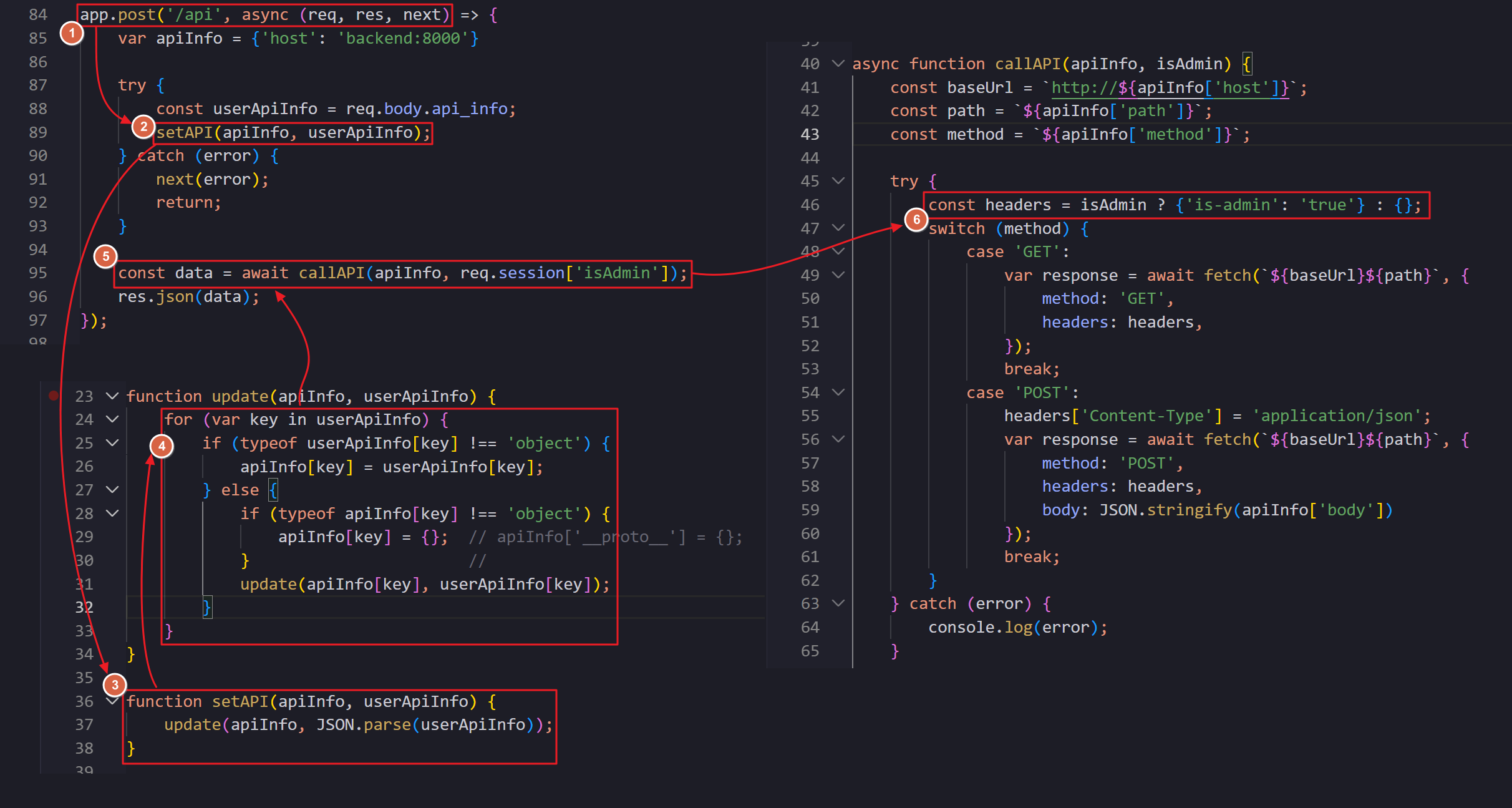
Task: Fold the try block chevron at line 45
Action: coord(838,181)
